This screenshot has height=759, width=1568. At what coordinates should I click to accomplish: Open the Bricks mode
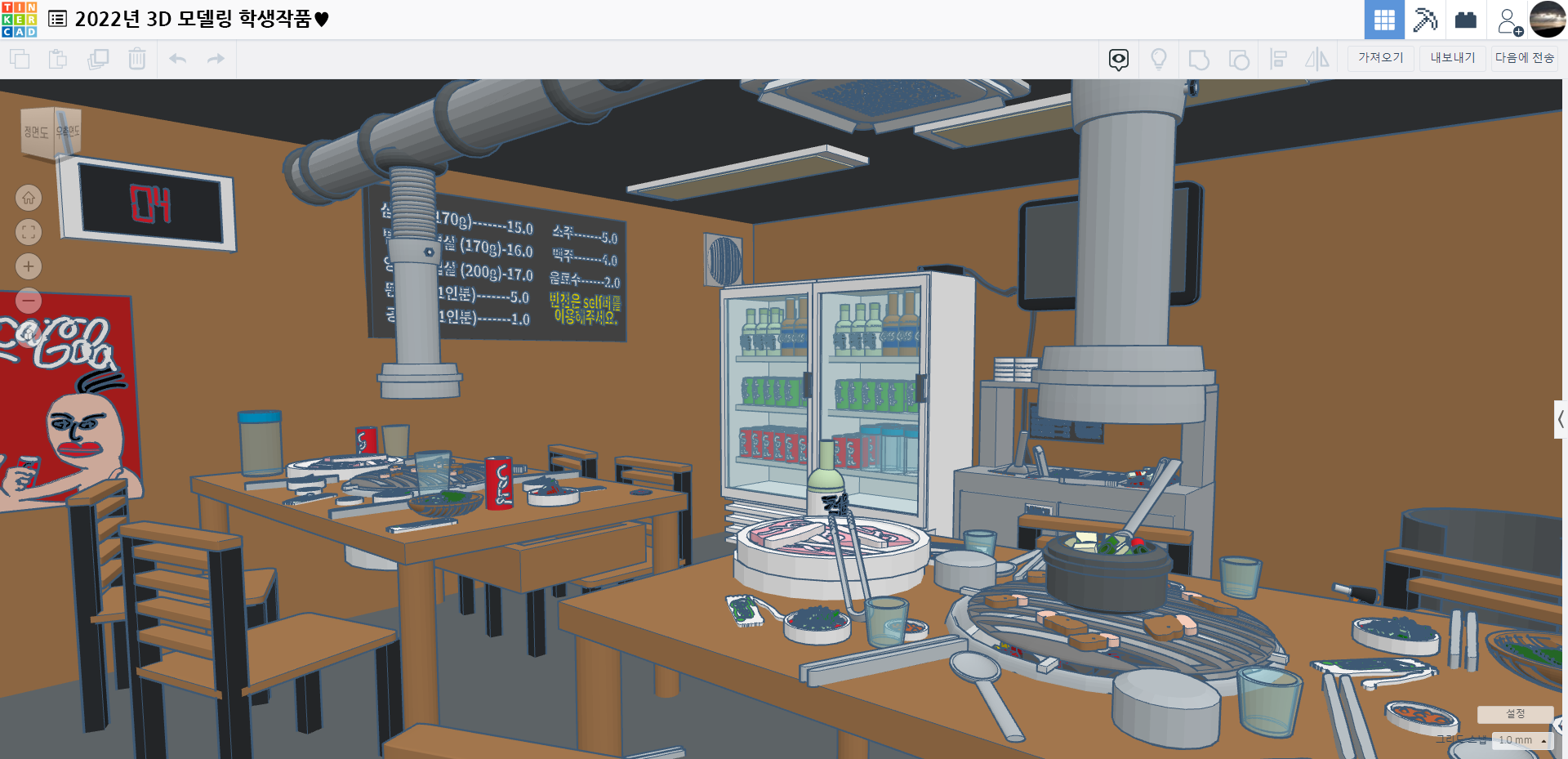(1466, 20)
